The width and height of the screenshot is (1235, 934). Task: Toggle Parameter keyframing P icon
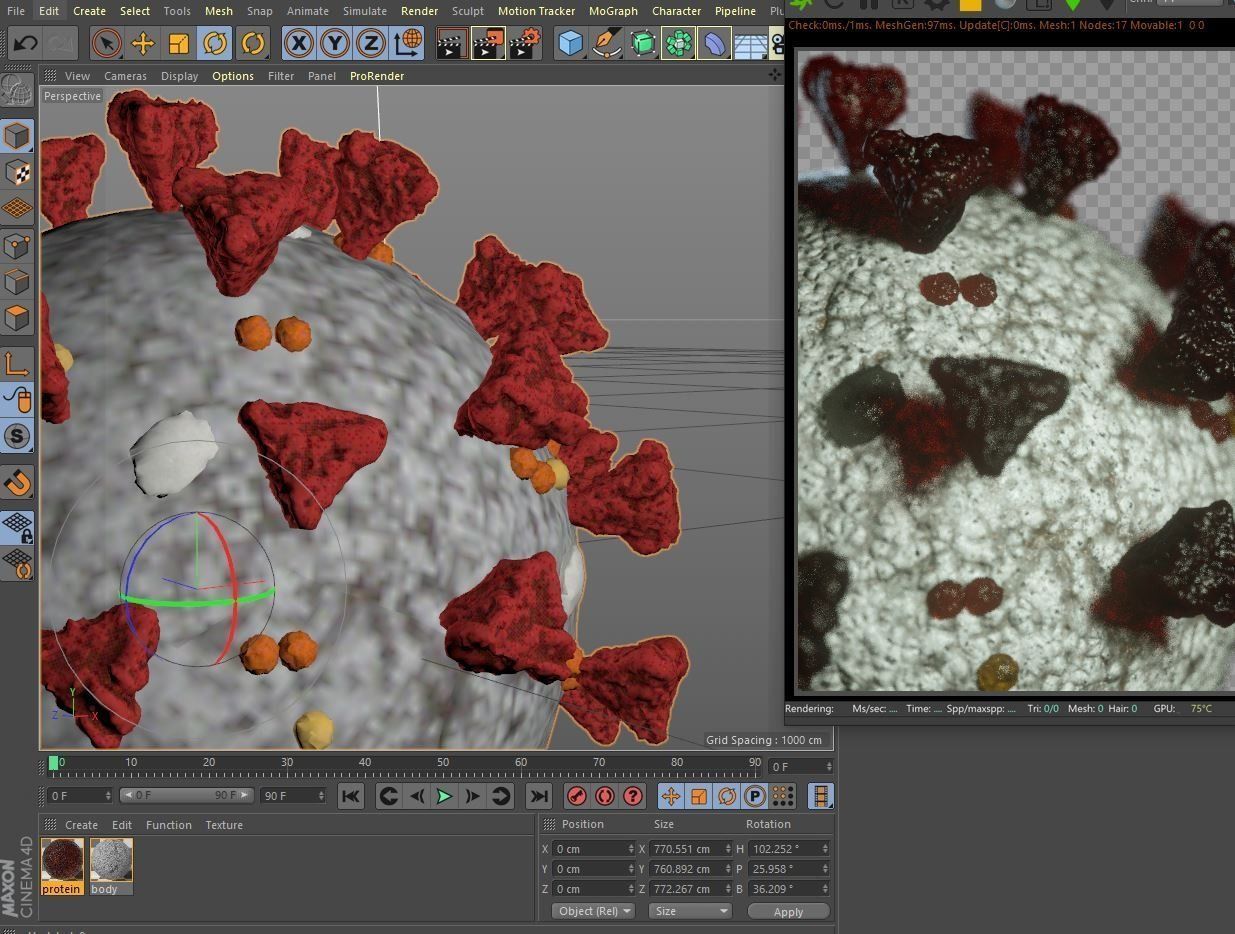pos(755,796)
